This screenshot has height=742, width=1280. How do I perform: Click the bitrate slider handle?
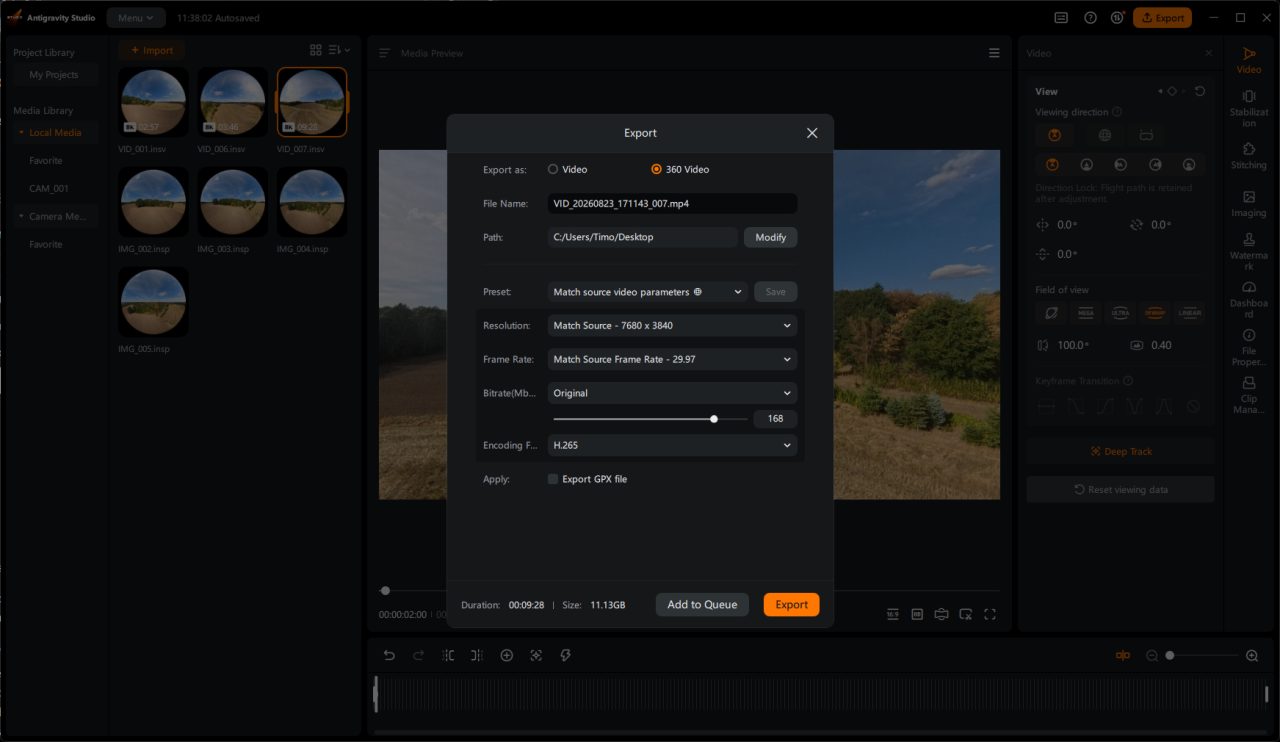pos(714,419)
